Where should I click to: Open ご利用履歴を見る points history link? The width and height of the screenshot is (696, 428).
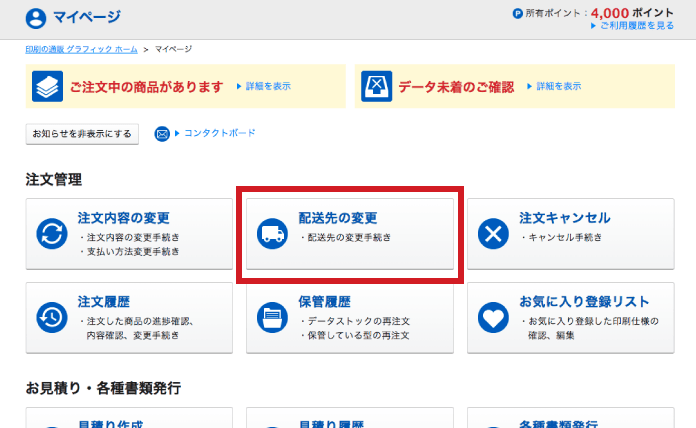(637, 25)
